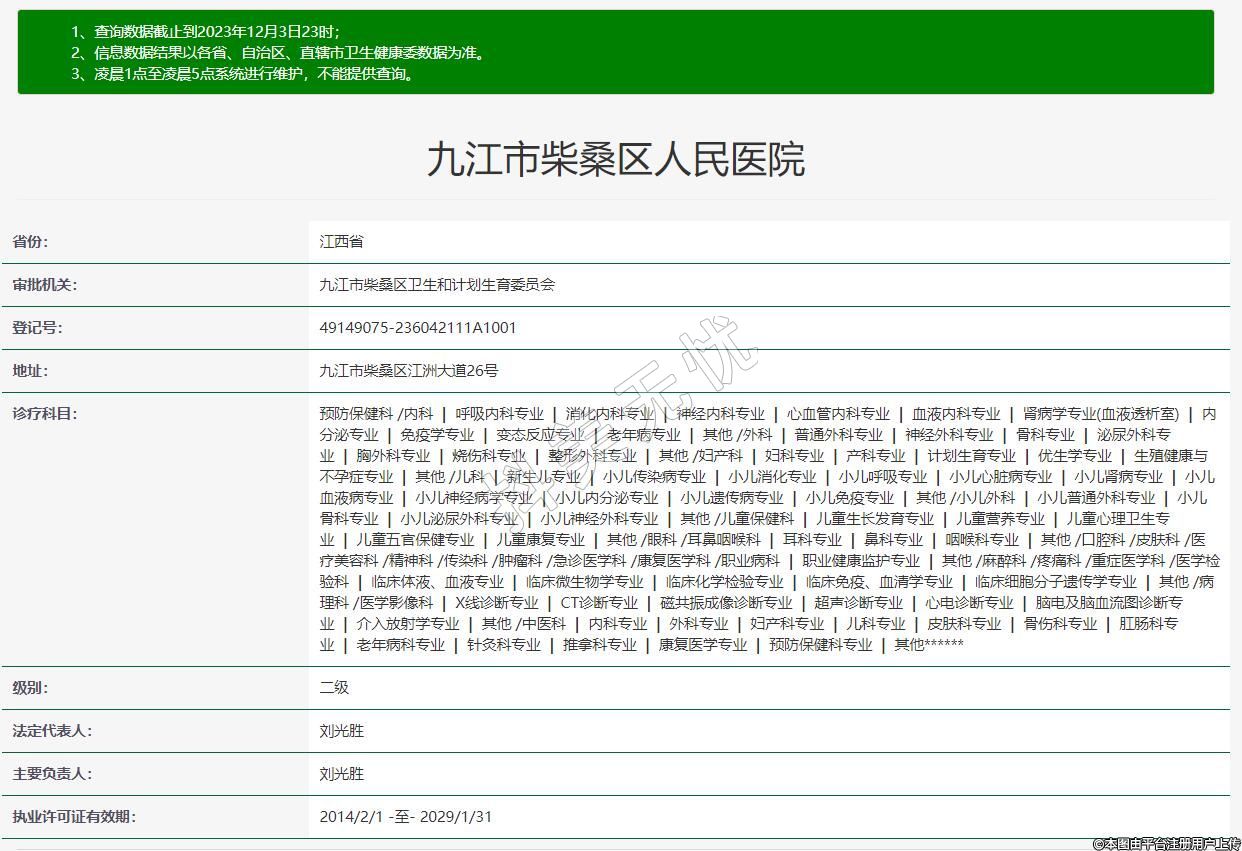Click 呼吸内科专业 in the department list
Image resolution: width=1242 pixels, height=851 pixels.
tap(499, 414)
